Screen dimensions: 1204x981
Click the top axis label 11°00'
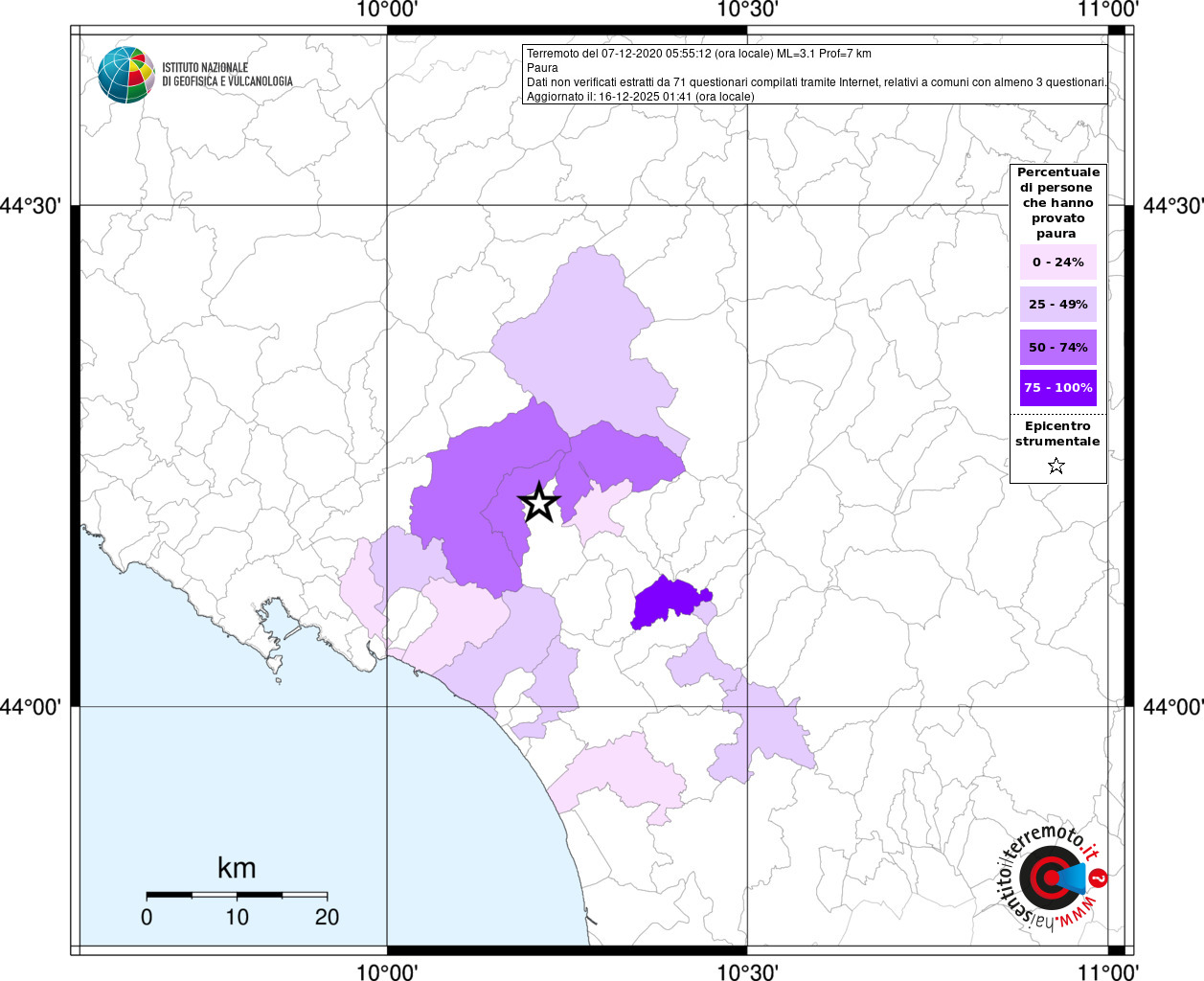tap(1108, 11)
